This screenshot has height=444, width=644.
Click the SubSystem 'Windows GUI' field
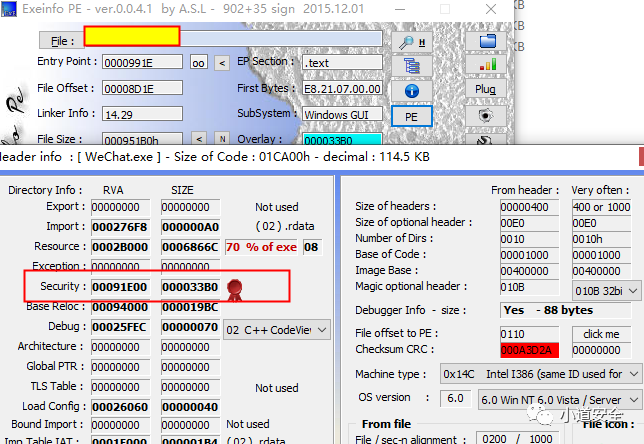coord(342,114)
